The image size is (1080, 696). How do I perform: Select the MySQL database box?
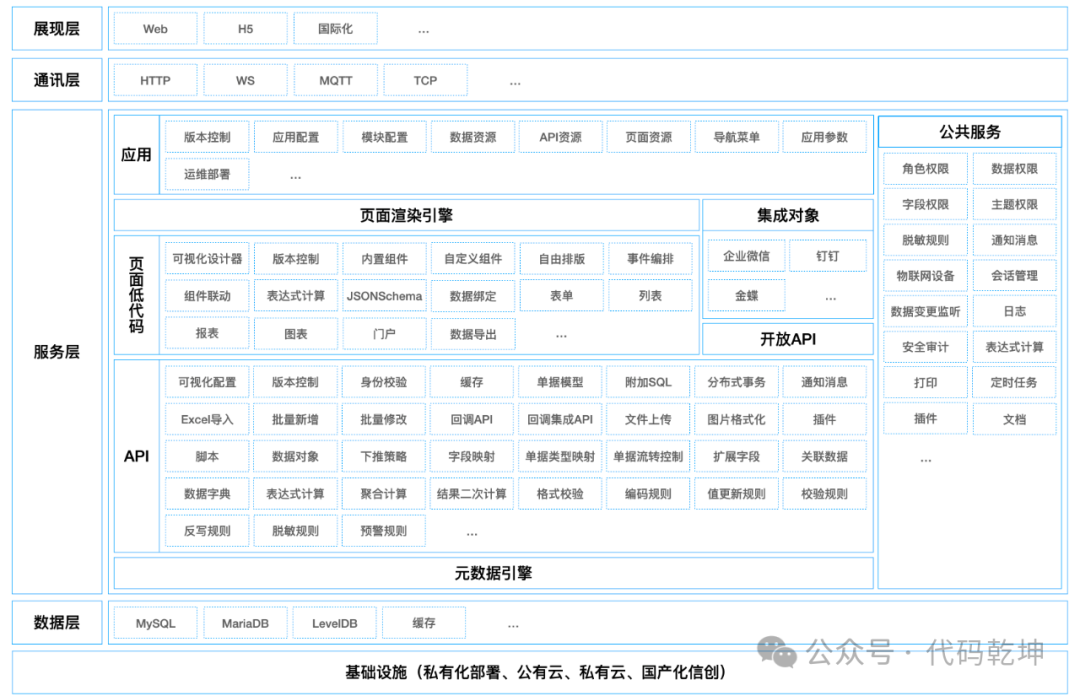[x=156, y=623]
